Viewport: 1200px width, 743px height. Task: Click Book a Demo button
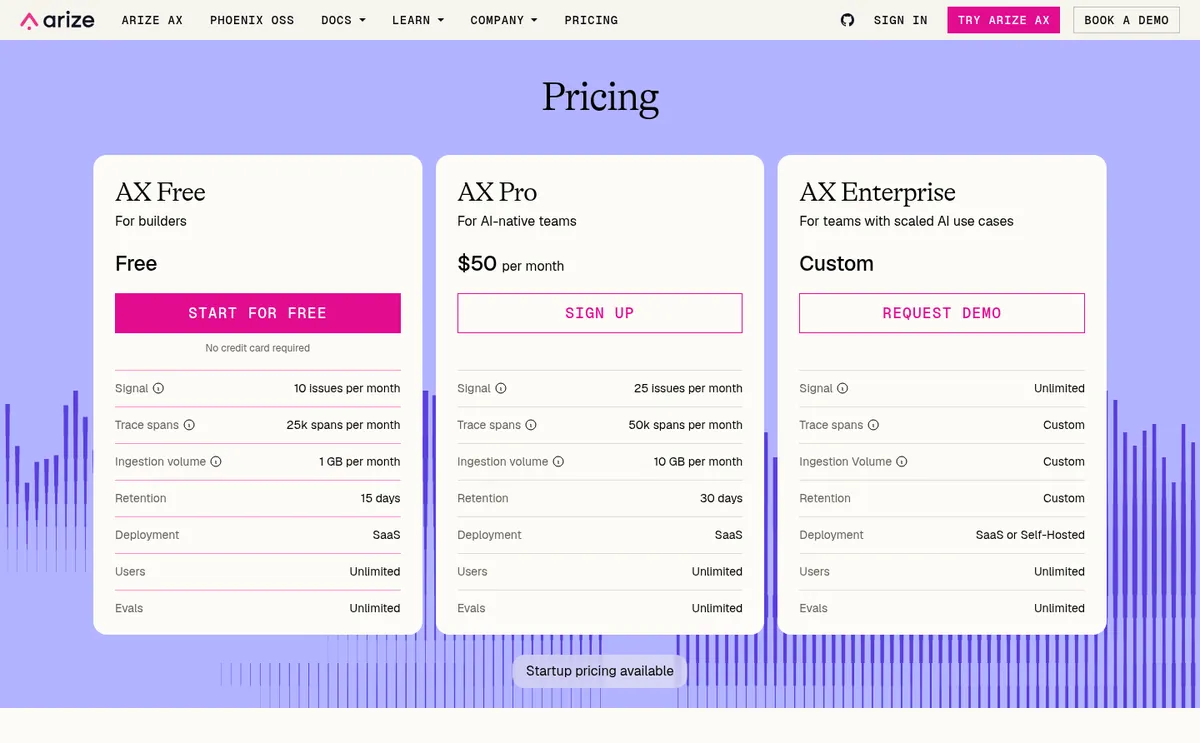1126,20
